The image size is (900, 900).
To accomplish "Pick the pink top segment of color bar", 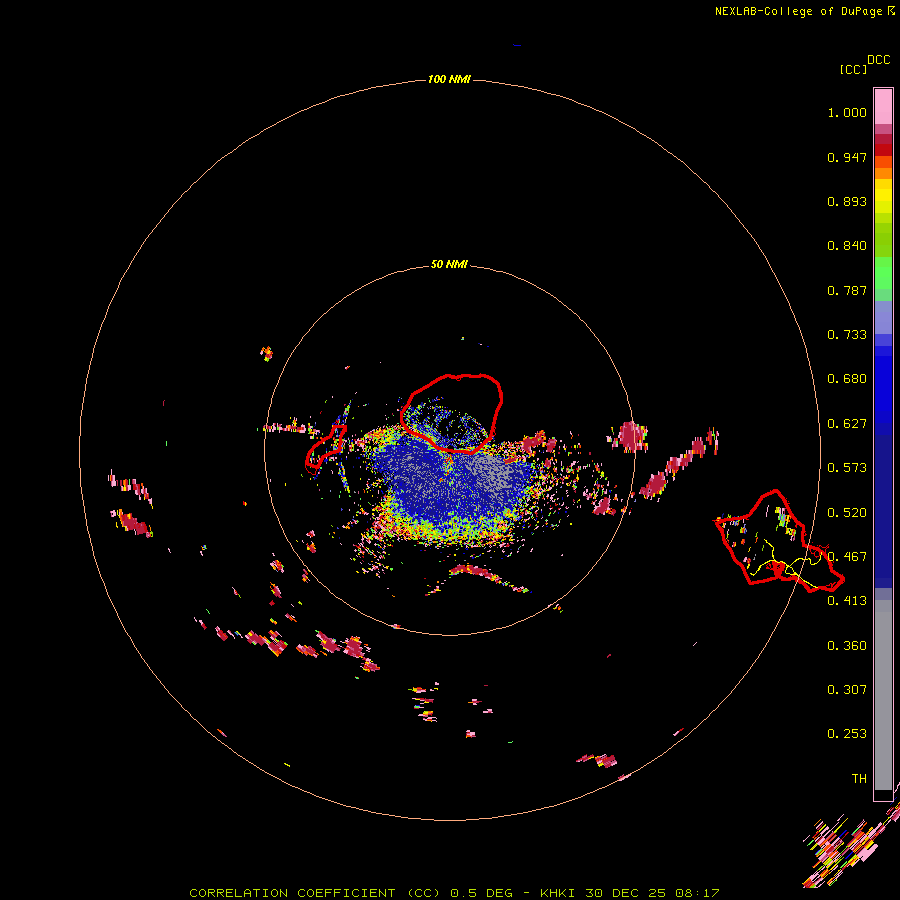I will (883, 106).
